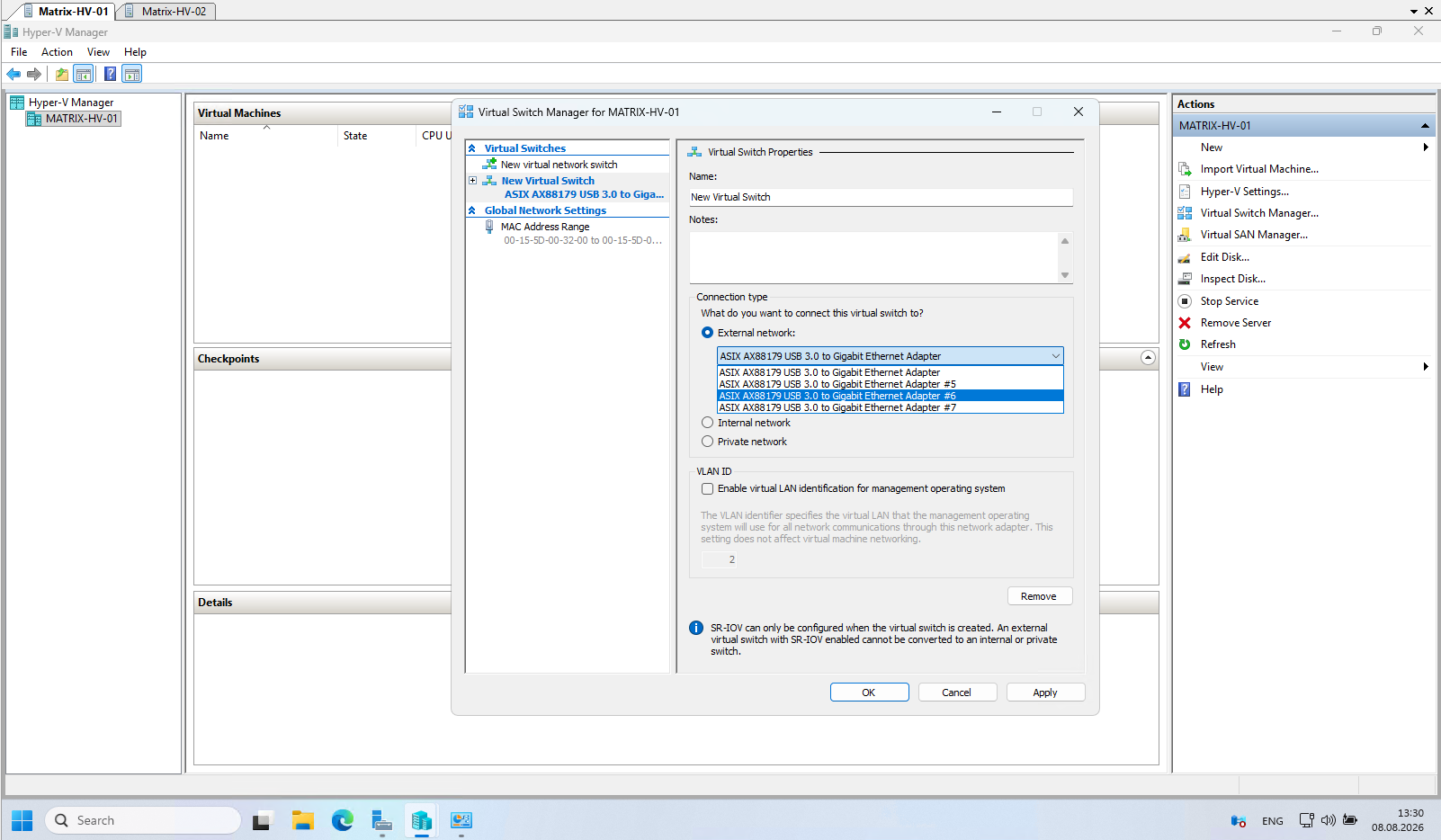
Task: Click the monitor-with-chart taskbar icon
Action: pyautogui.click(x=461, y=820)
